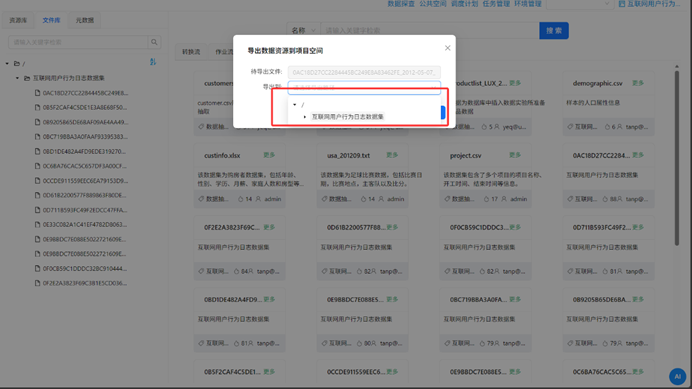Screen dimensions: 692x389
Task: Click 更多 on usa_201209.txt card
Action: coord(392,155)
